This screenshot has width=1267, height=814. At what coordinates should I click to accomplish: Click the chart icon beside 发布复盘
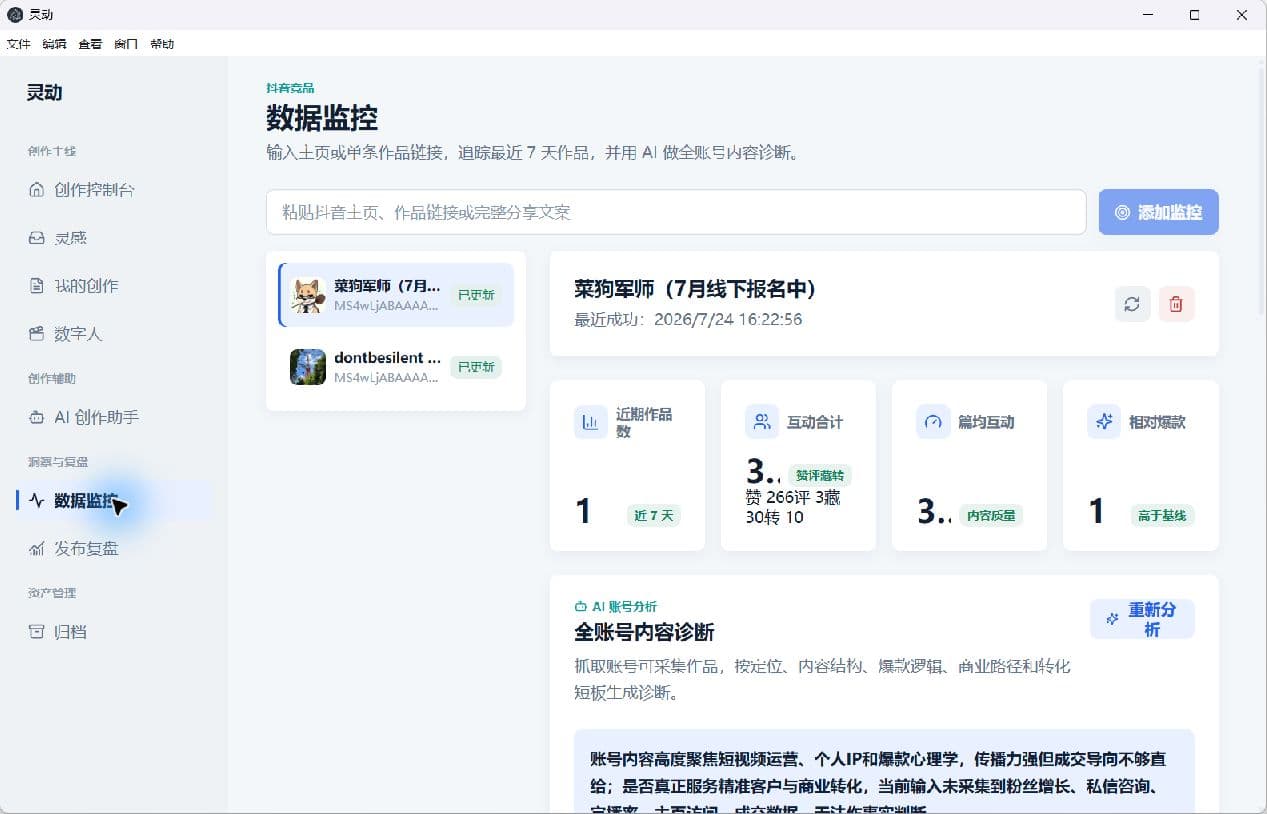click(x=37, y=549)
